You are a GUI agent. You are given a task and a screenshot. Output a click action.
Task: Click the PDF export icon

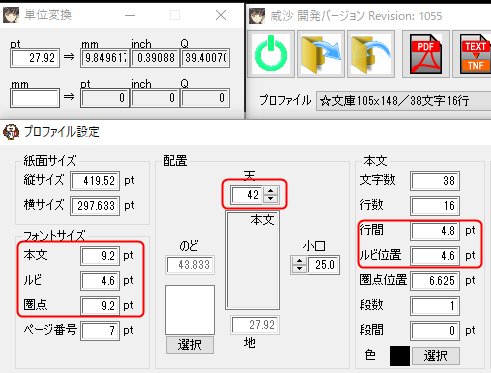tap(426, 54)
